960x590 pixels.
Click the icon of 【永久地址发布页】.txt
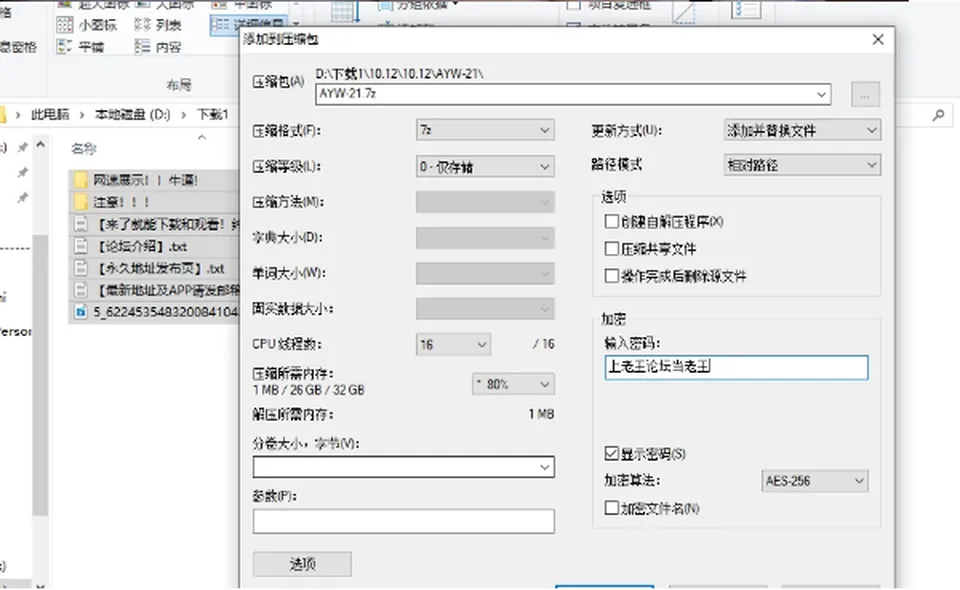[x=80, y=268]
